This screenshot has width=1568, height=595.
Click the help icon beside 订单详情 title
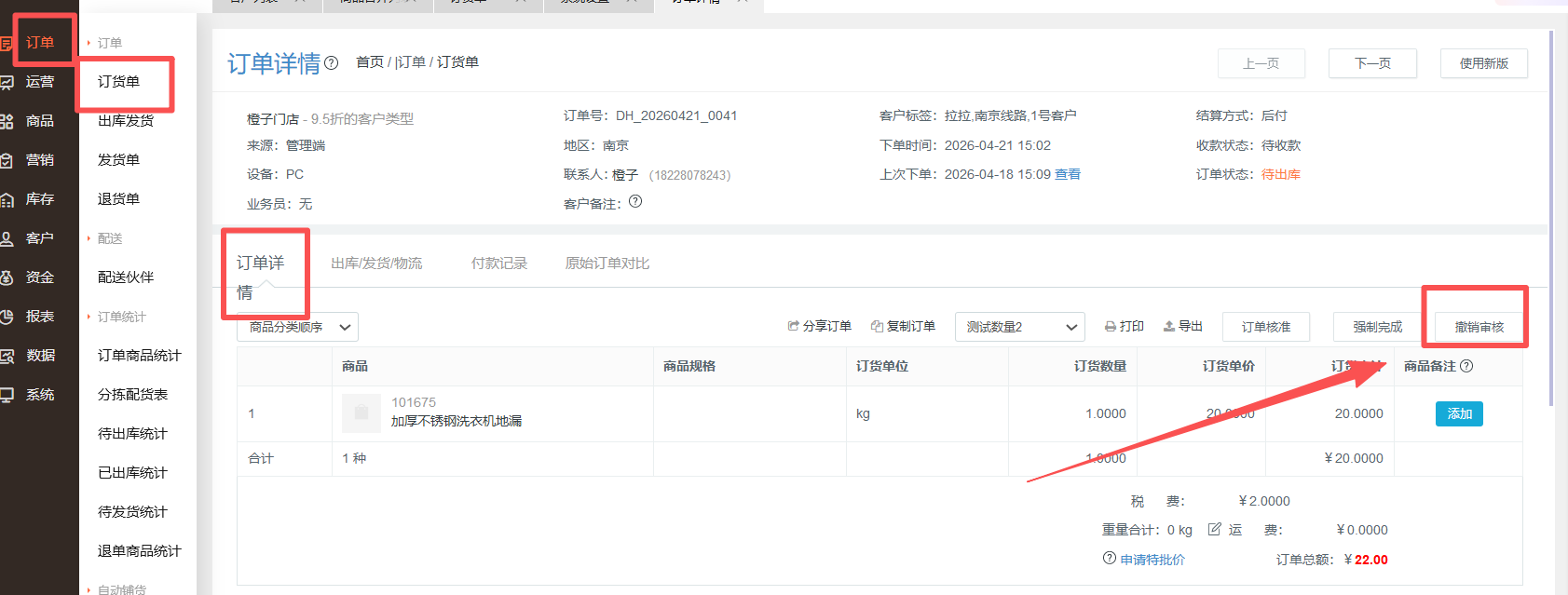coord(331,63)
